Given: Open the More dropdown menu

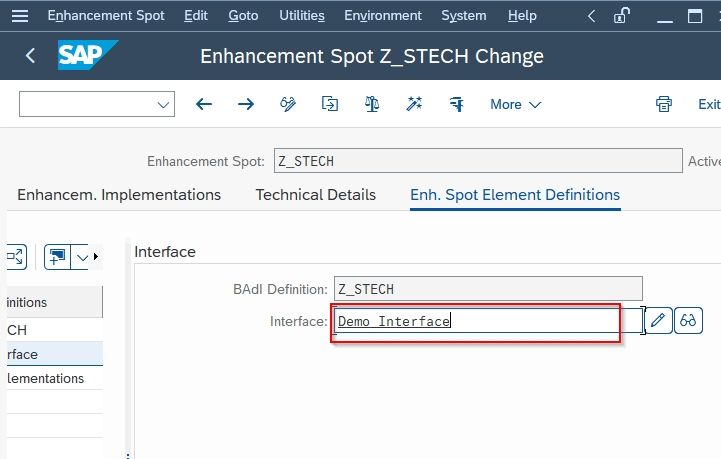Looking at the screenshot, I should click(x=515, y=104).
